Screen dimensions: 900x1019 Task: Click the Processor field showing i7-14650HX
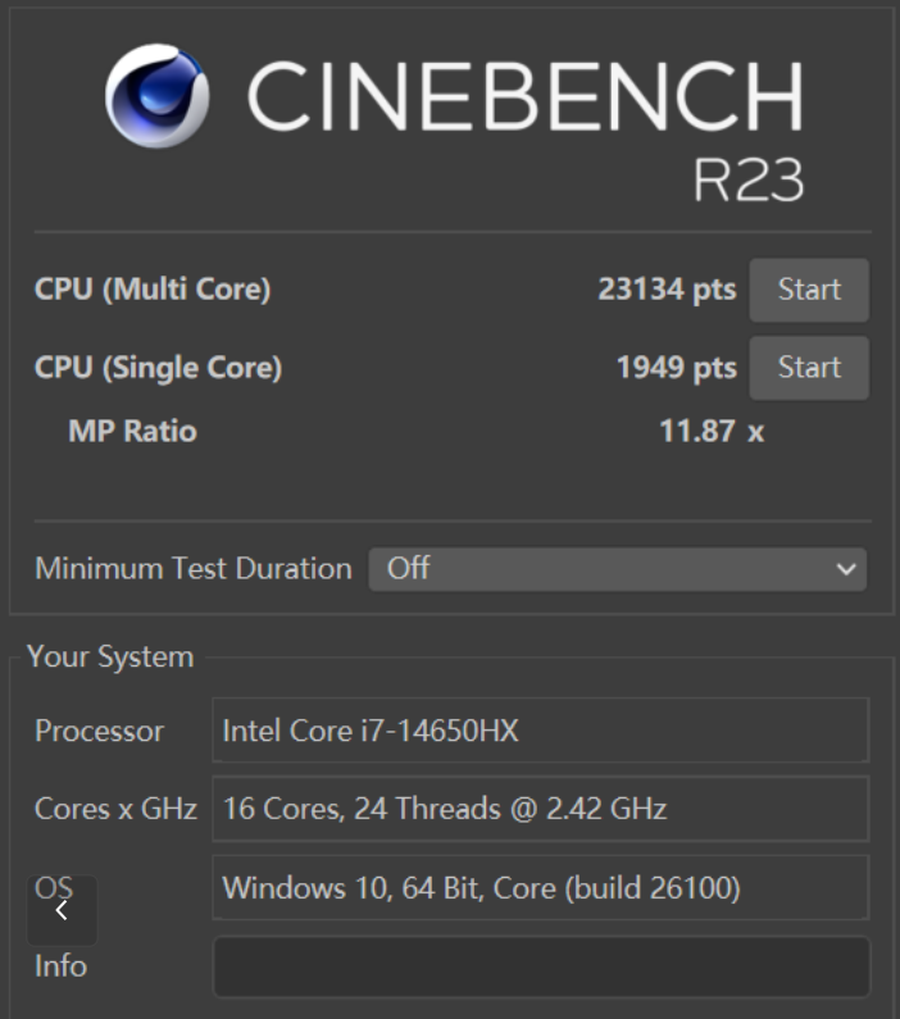(x=540, y=731)
